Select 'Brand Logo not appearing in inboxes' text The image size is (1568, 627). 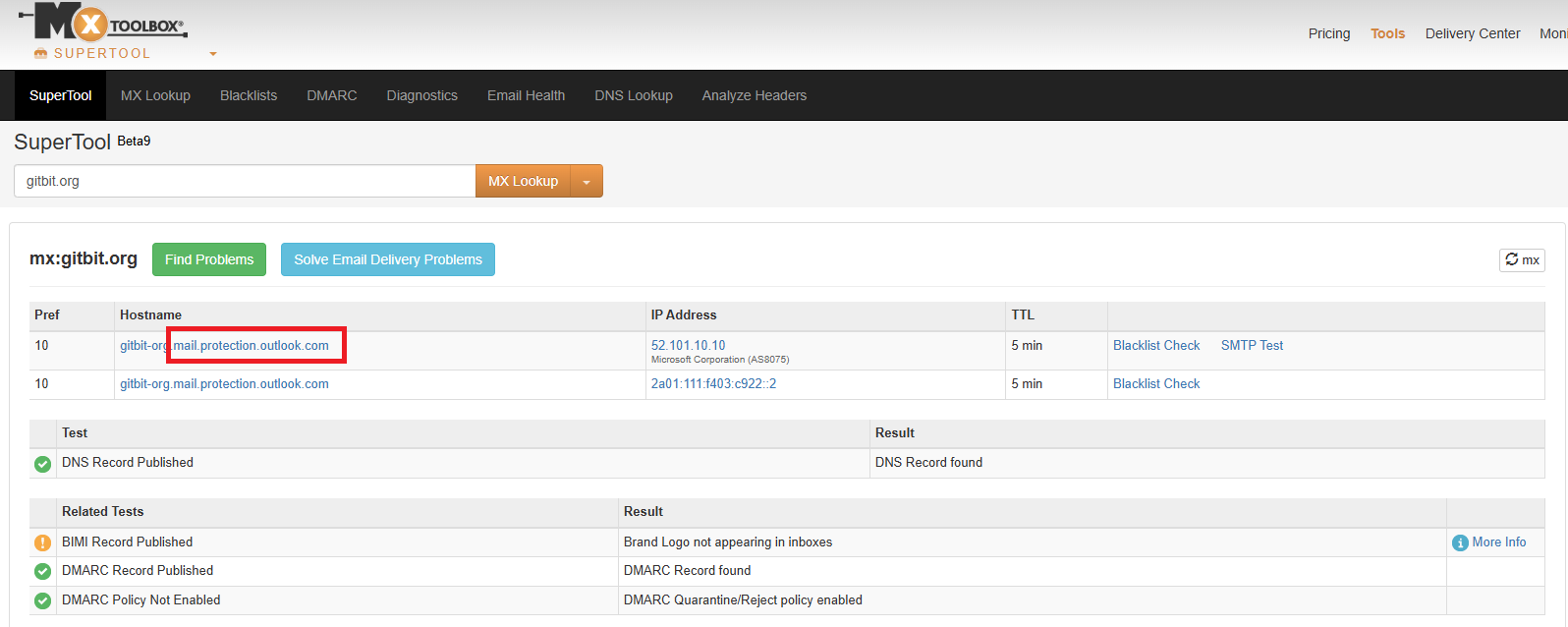728,541
